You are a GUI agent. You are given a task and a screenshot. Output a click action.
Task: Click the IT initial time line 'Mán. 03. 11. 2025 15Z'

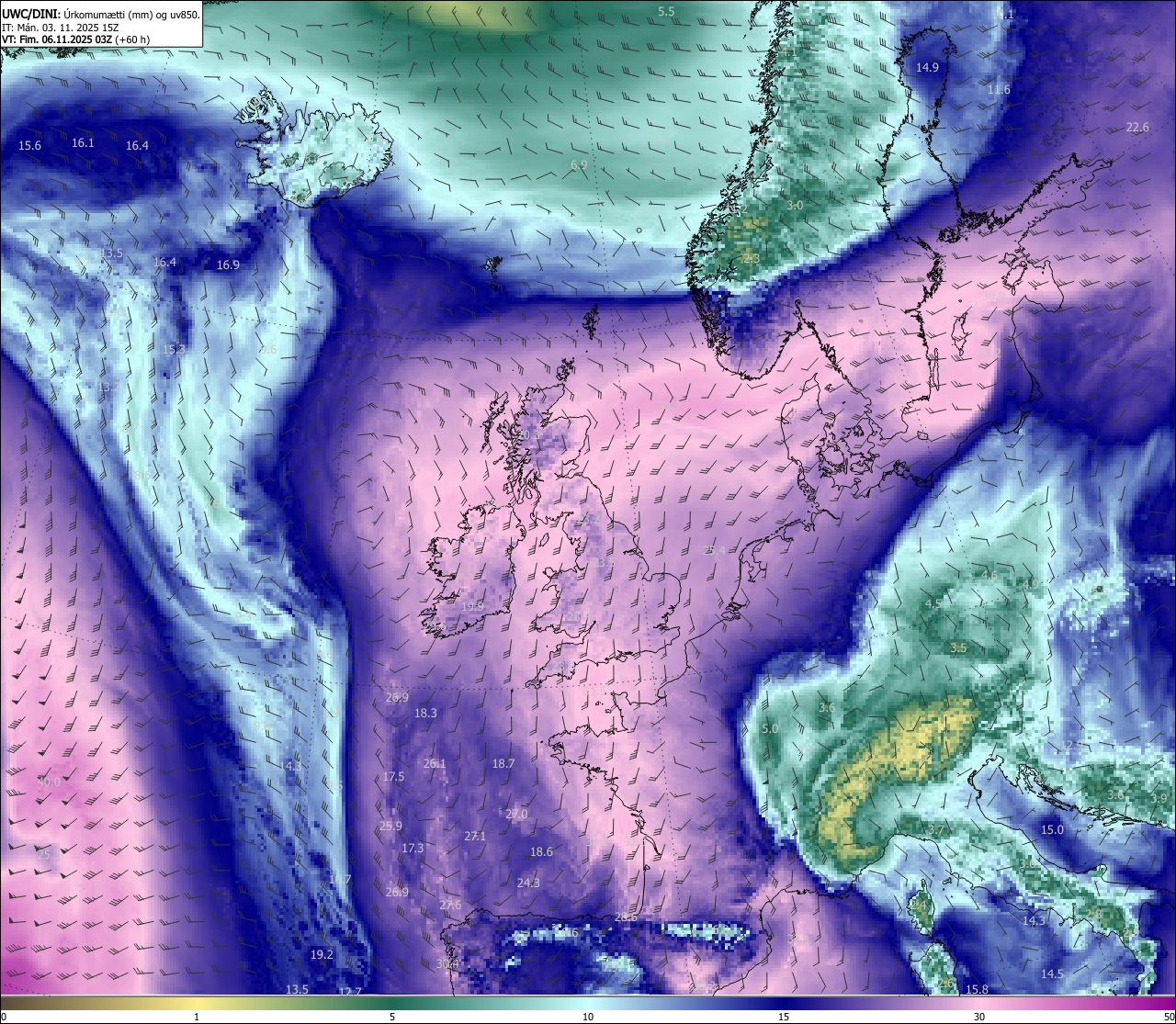point(61,27)
